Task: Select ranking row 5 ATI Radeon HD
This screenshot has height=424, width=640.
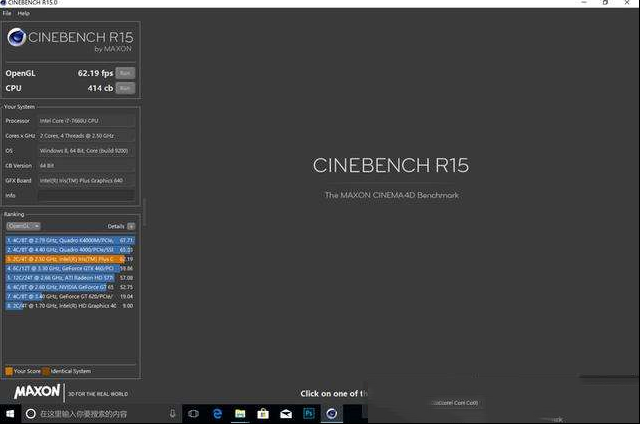Action: (70, 278)
